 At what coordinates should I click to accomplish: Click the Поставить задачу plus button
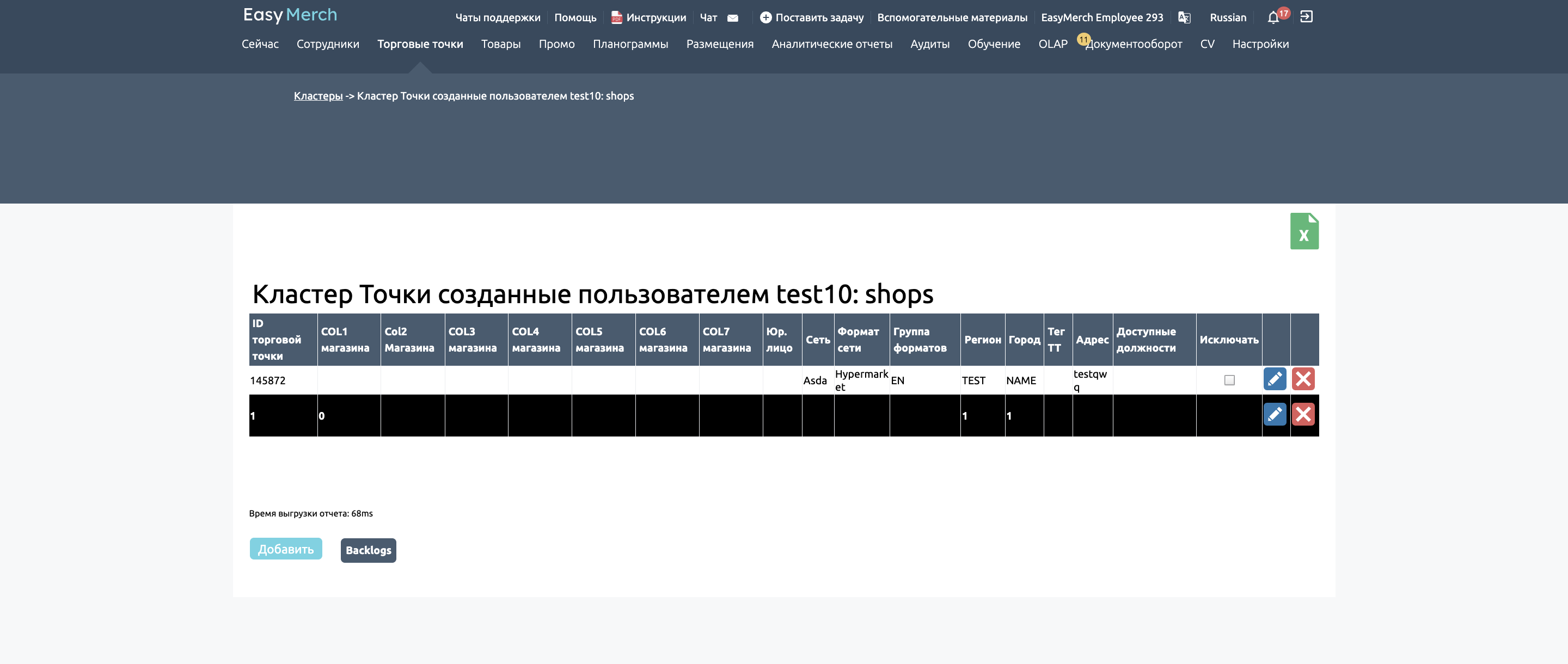tap(765, 17)
